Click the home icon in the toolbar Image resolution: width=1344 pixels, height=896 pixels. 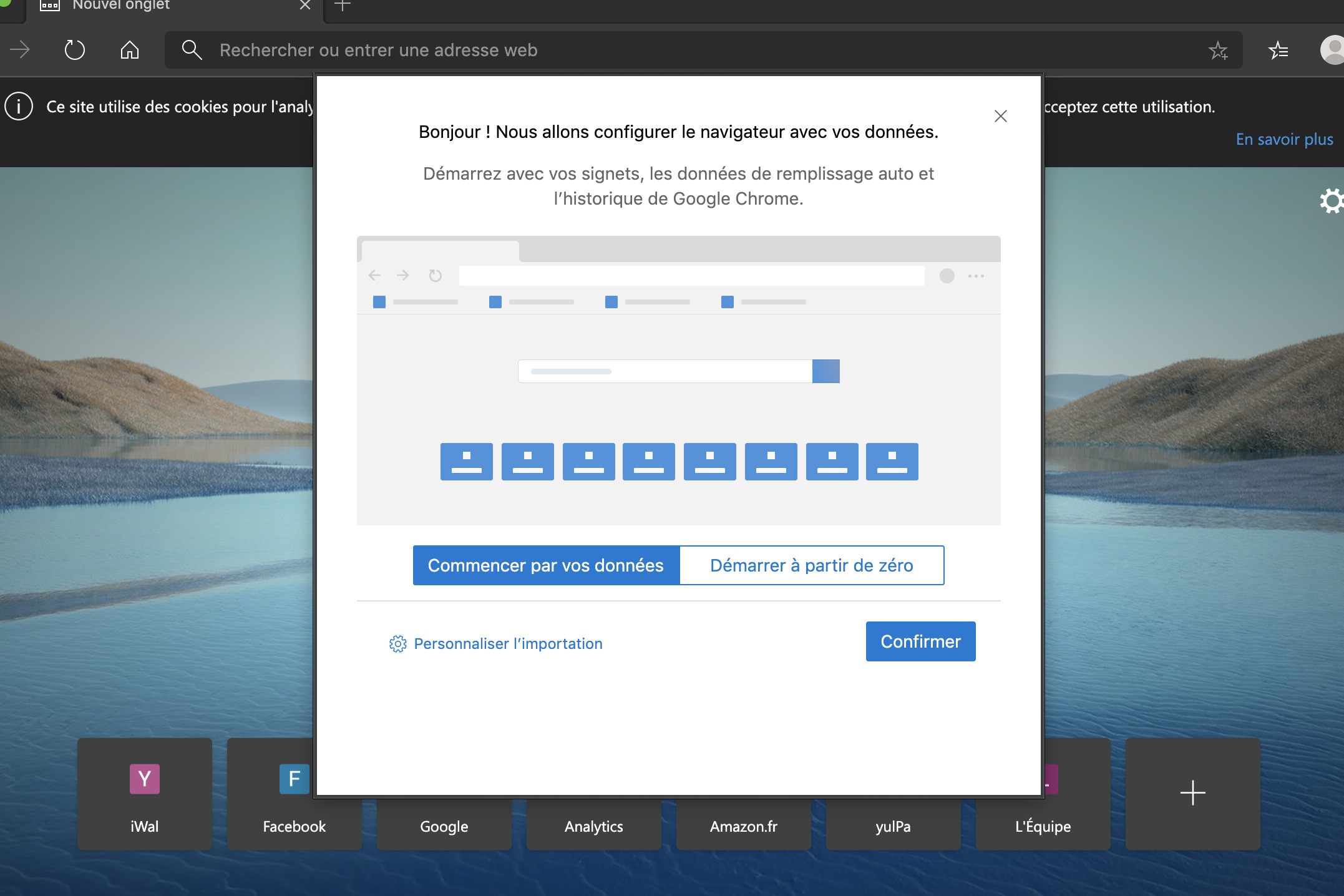click(x=129, y=50)
